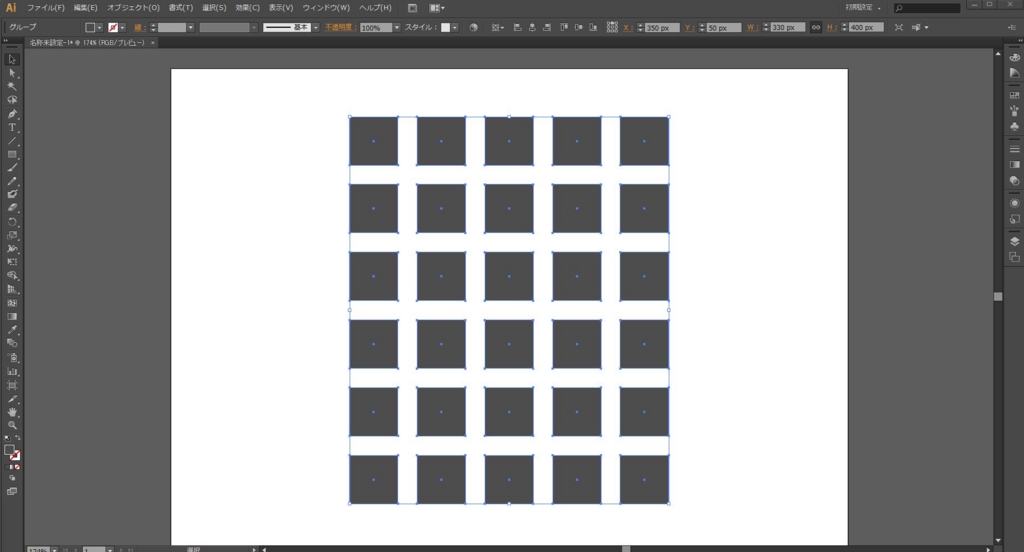
Task: Click the stroke color box in toolbox
Action: (15, 456)
